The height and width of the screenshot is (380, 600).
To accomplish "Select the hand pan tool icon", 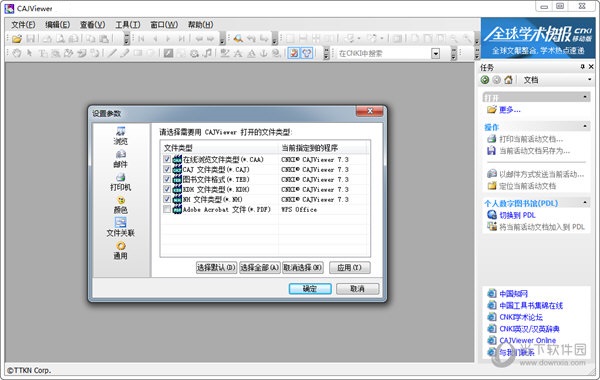I will (x=16, y=53).
